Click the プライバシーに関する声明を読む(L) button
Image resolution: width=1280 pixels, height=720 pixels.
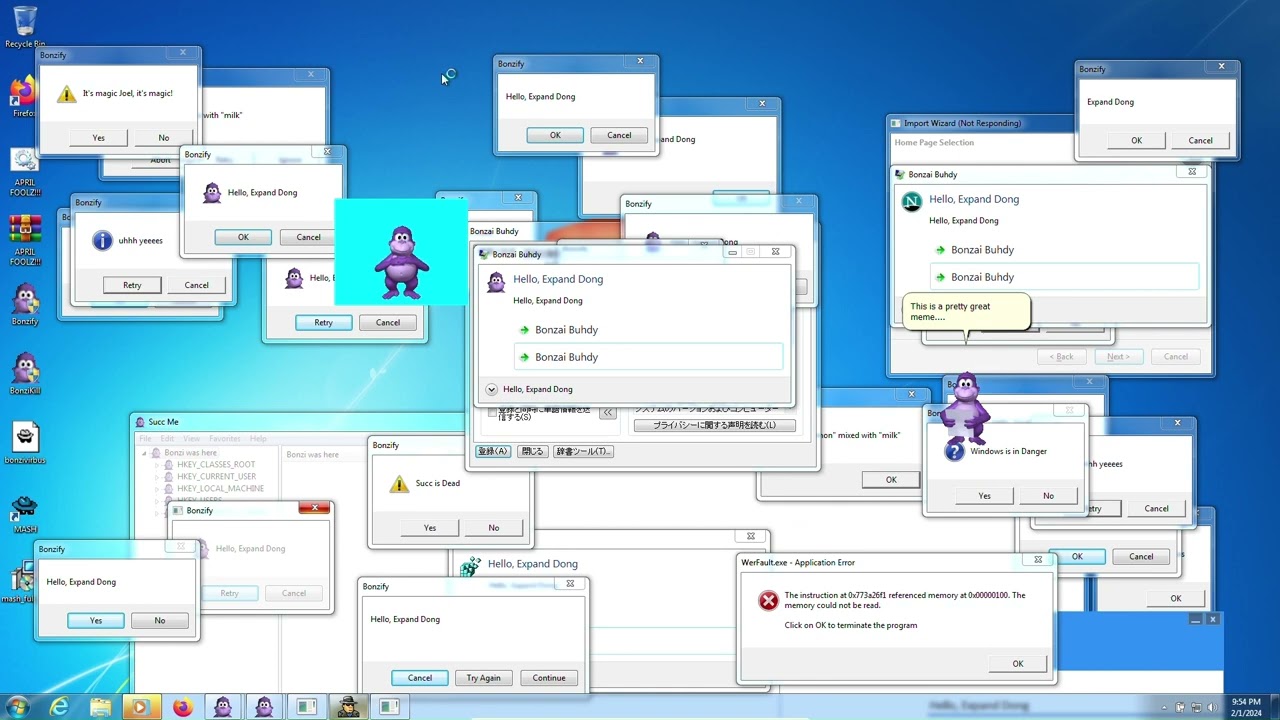point(715,425)
